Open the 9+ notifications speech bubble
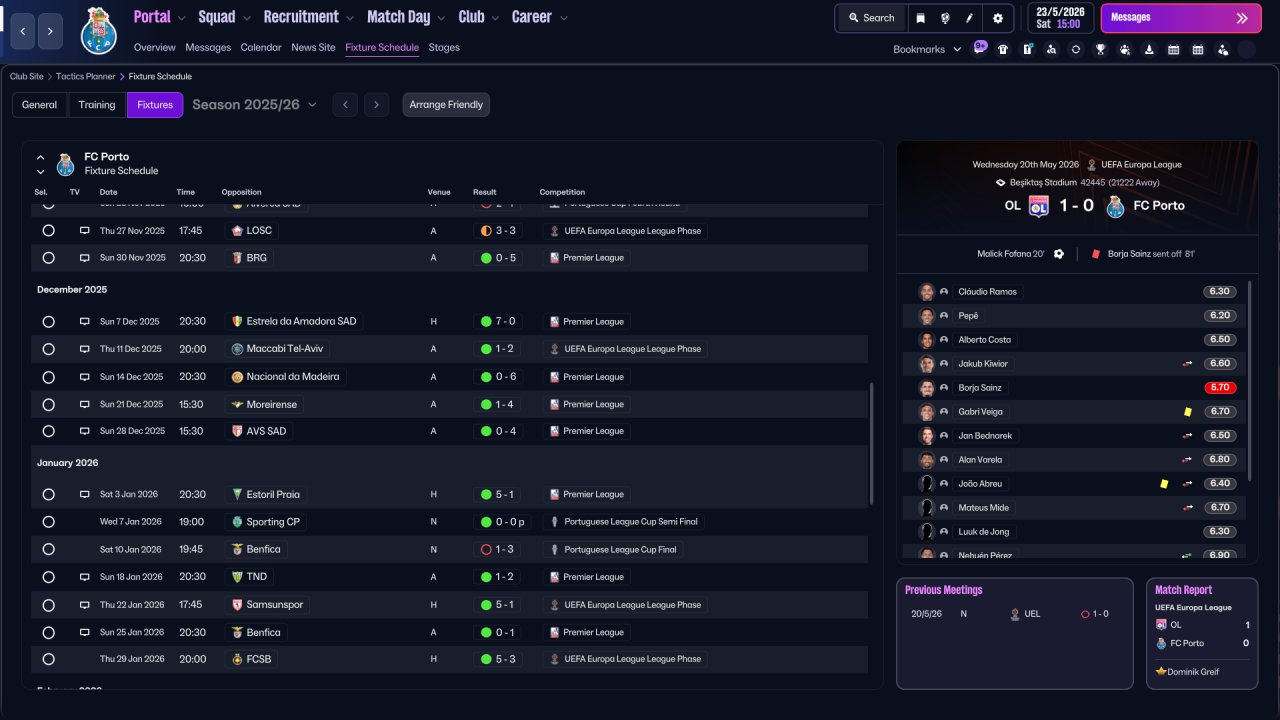Viewport: 1280px width, 720px height. tap(980, 47)
